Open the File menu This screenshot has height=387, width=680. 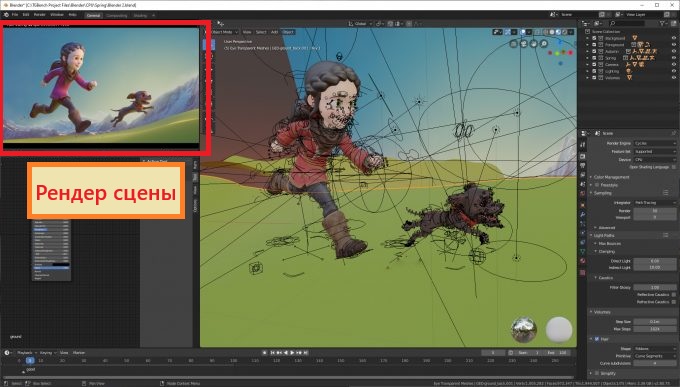click(x=15, y=15)
